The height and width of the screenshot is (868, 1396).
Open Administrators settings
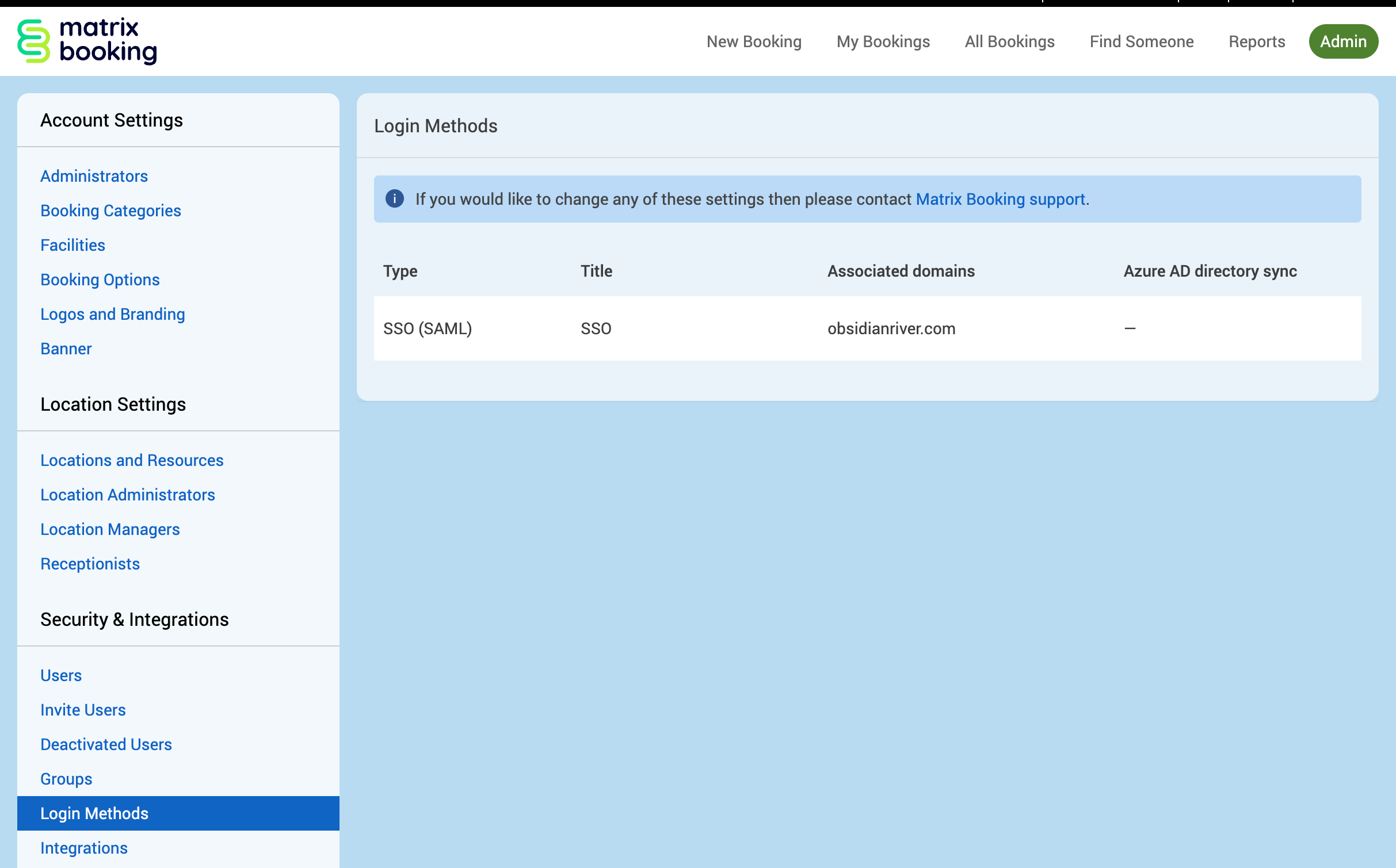(94, 176)
